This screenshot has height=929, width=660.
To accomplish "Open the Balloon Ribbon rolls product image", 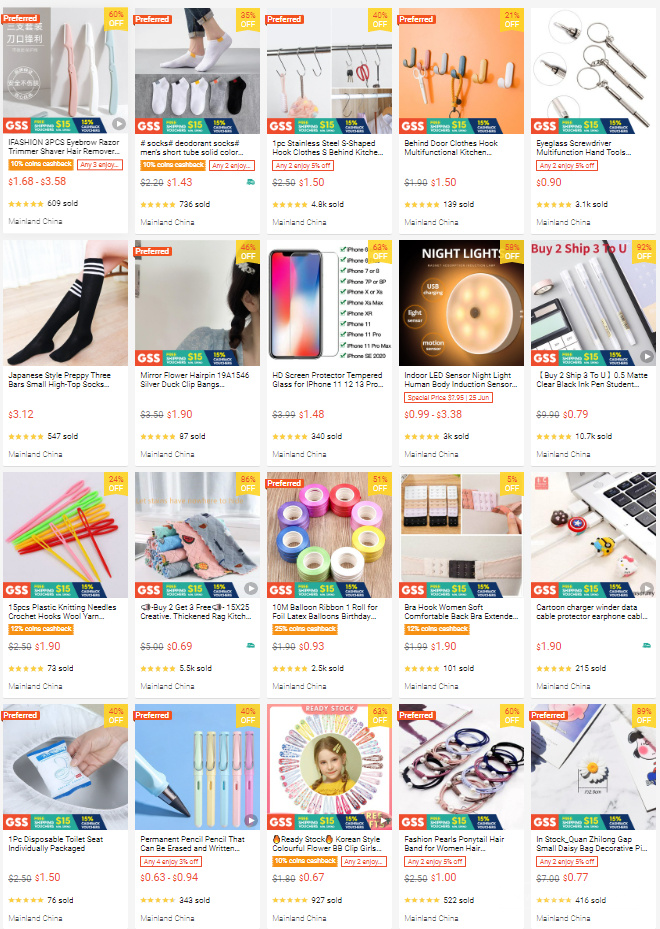I will point(329,535).
